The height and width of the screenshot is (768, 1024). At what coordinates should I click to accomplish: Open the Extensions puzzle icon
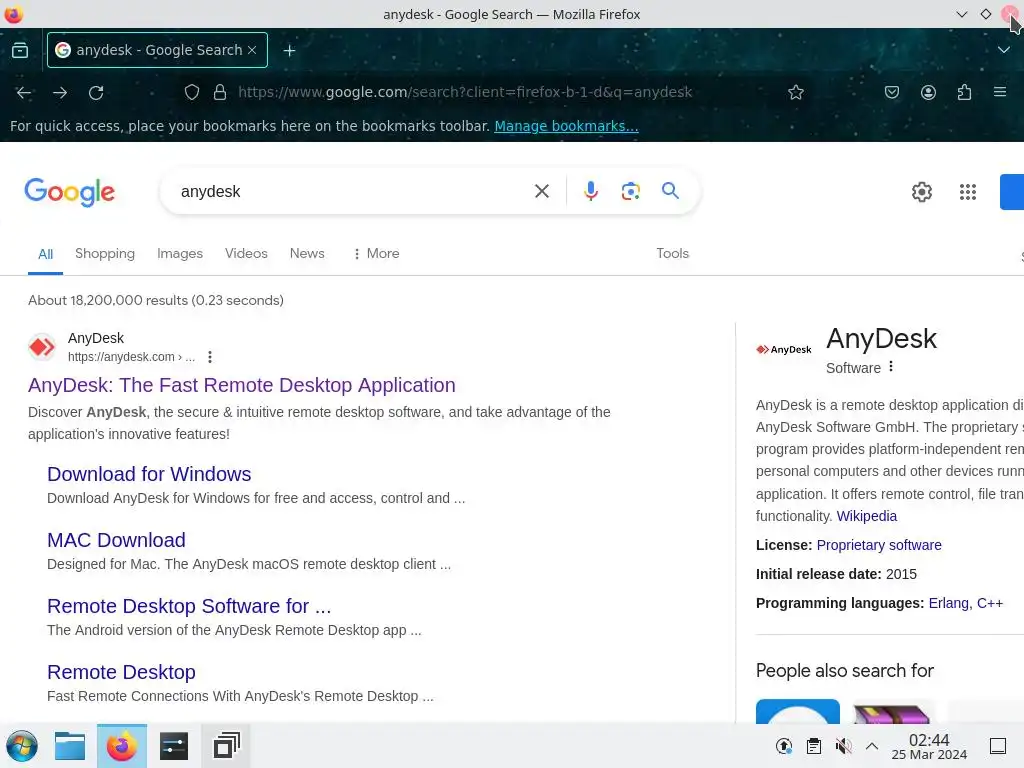coord(964,92)
